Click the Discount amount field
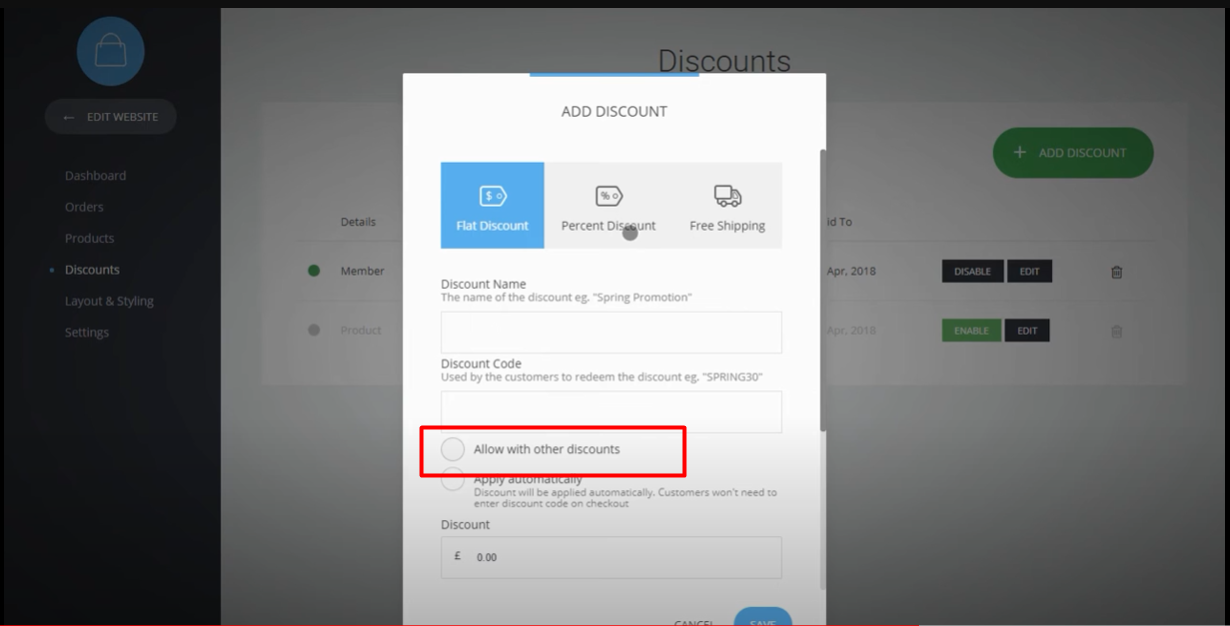The height and width of the screenshot is (626, 1230). point(611,557)
